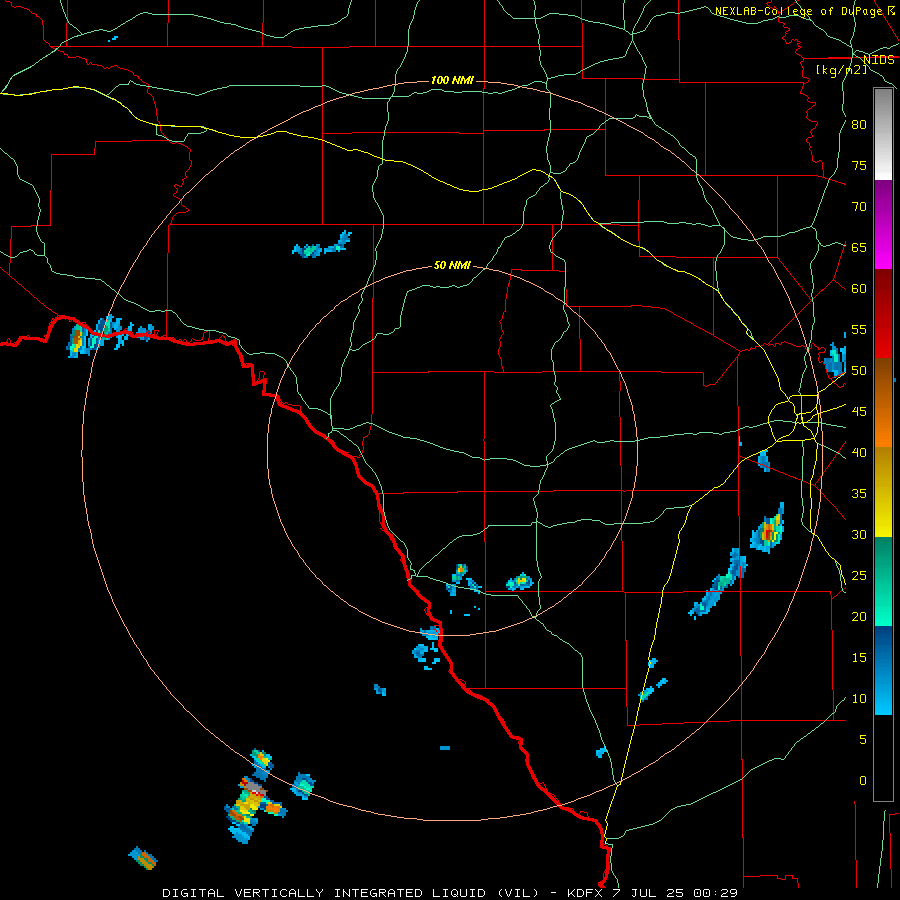Click the 30 value on the VIL scale

(x=859, y=535)
